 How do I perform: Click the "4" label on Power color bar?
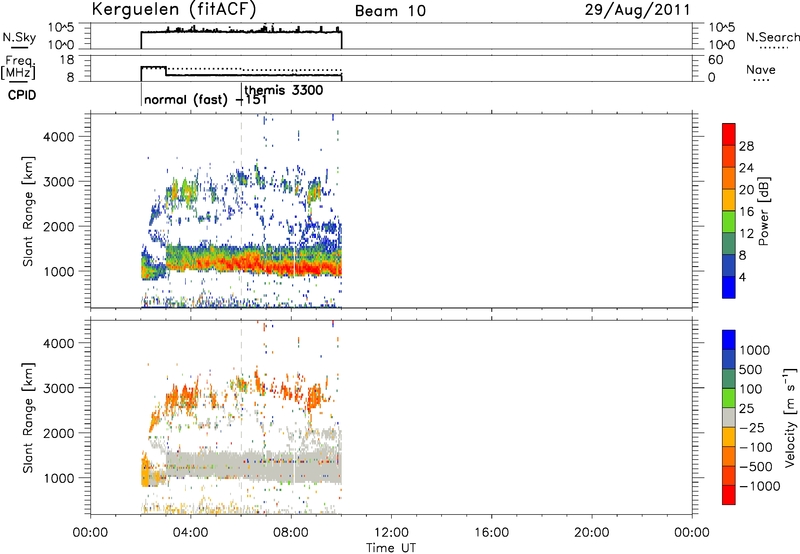tap(742, 277)
